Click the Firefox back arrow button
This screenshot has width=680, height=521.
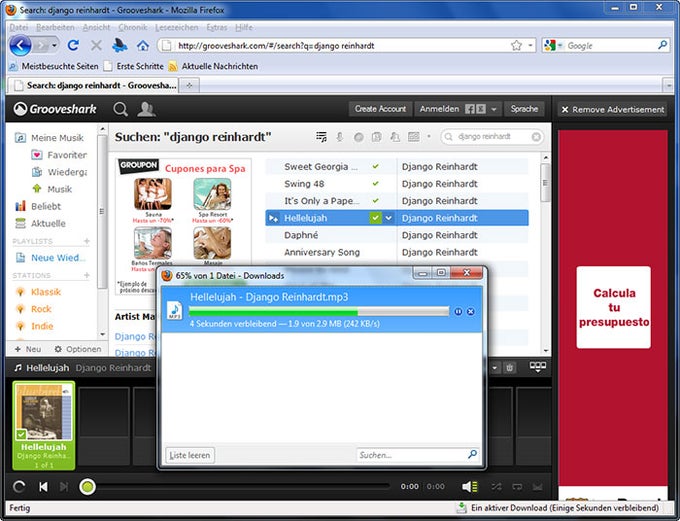20,45
